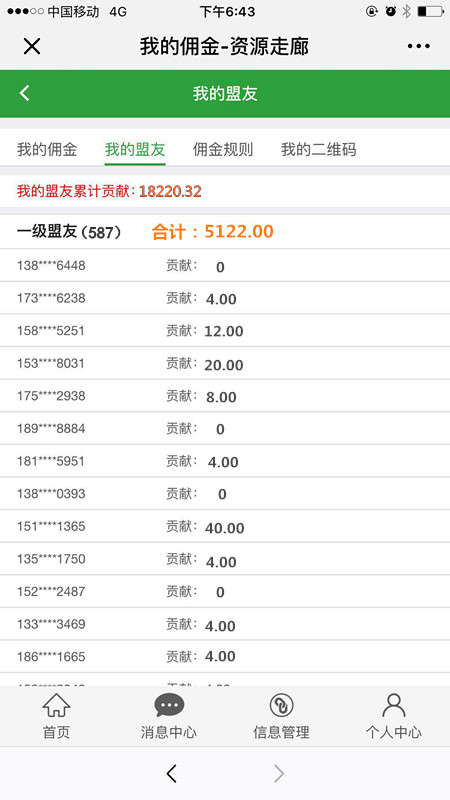This screenshot has width=450, height=800.
Task: Open 个人中心 person icon
Action: point(393,705)
